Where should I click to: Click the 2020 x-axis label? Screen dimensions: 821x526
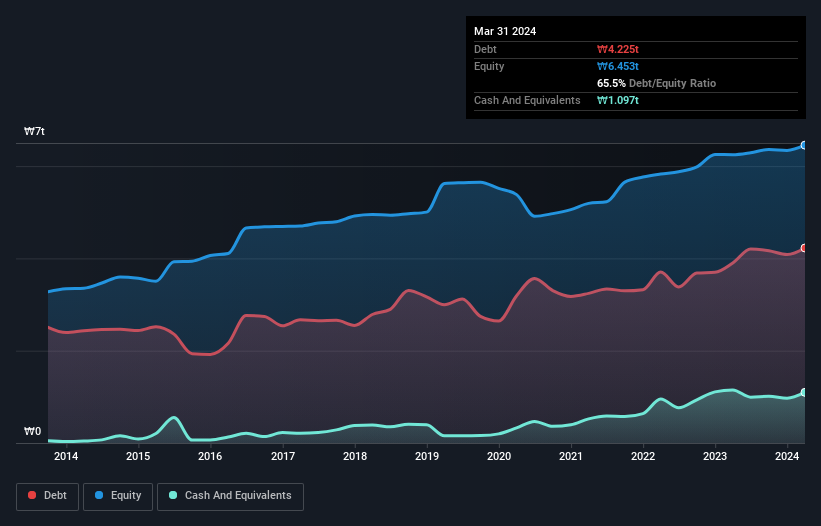coord(499,456)
